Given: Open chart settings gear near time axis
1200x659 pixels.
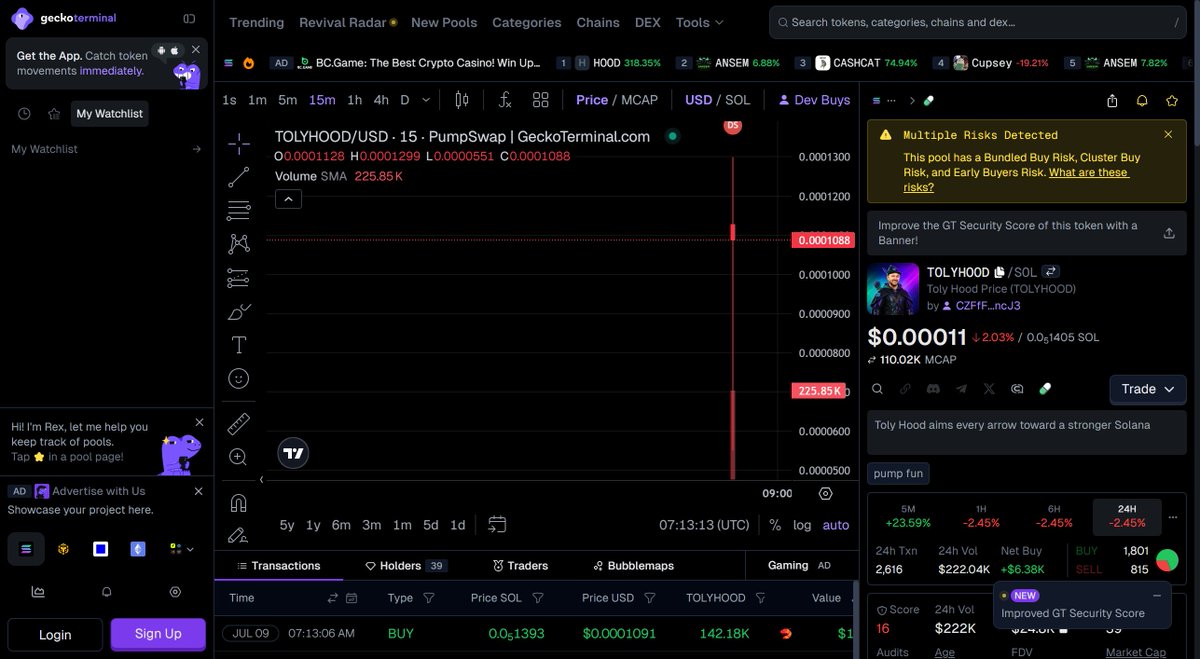Looking at the screenshot, I should (x=825, y=493).
